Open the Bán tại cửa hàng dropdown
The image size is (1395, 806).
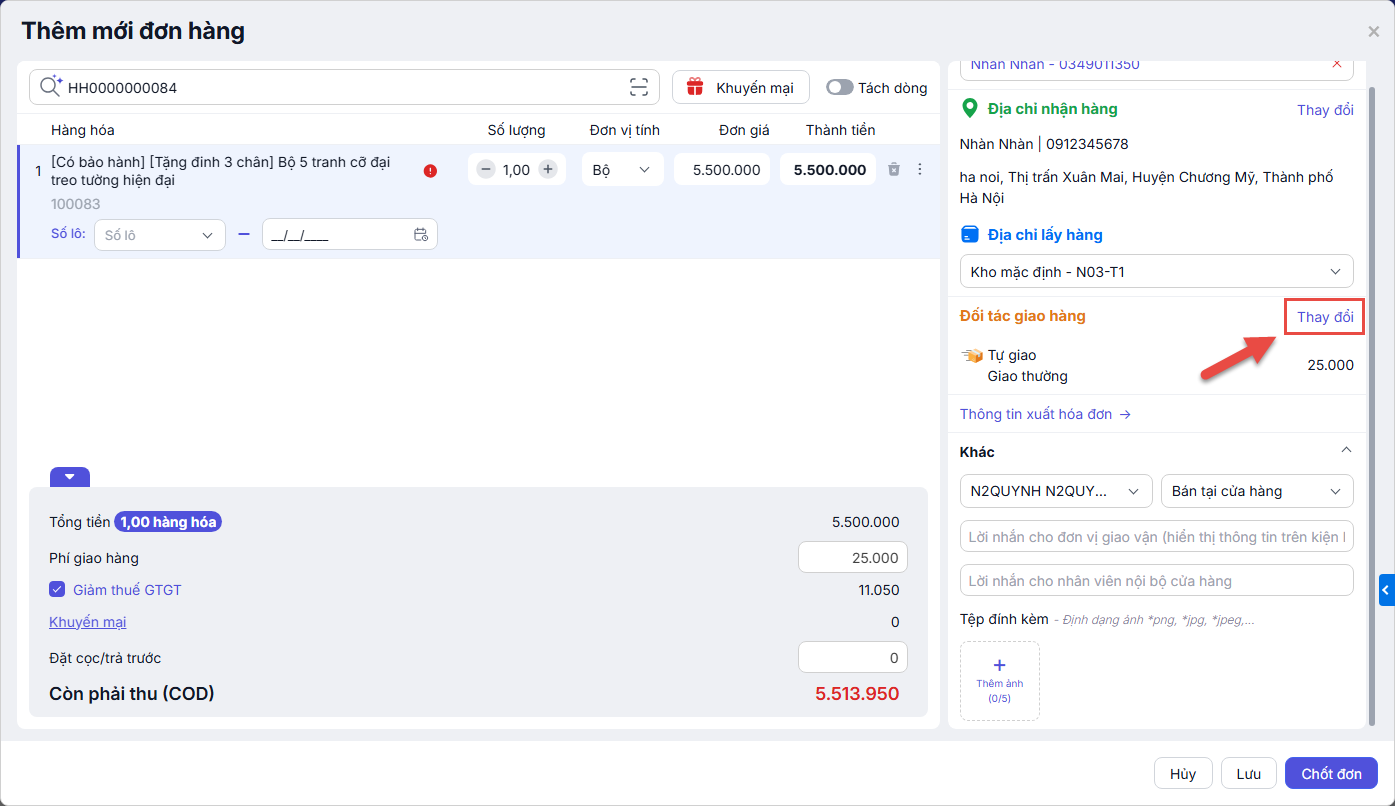point(1257,491)
